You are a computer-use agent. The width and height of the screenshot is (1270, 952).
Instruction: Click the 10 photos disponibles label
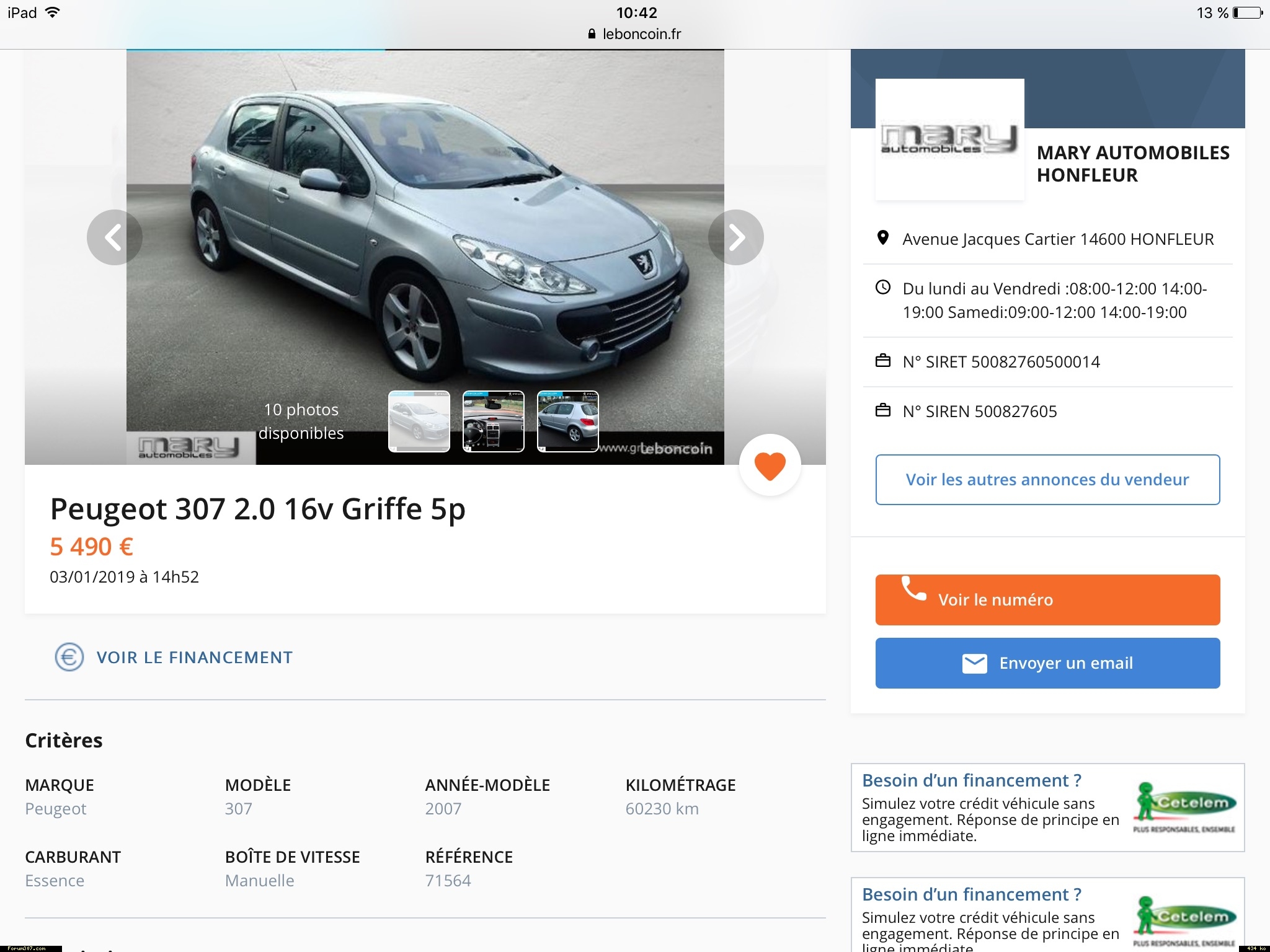click(x=301, y=421)
